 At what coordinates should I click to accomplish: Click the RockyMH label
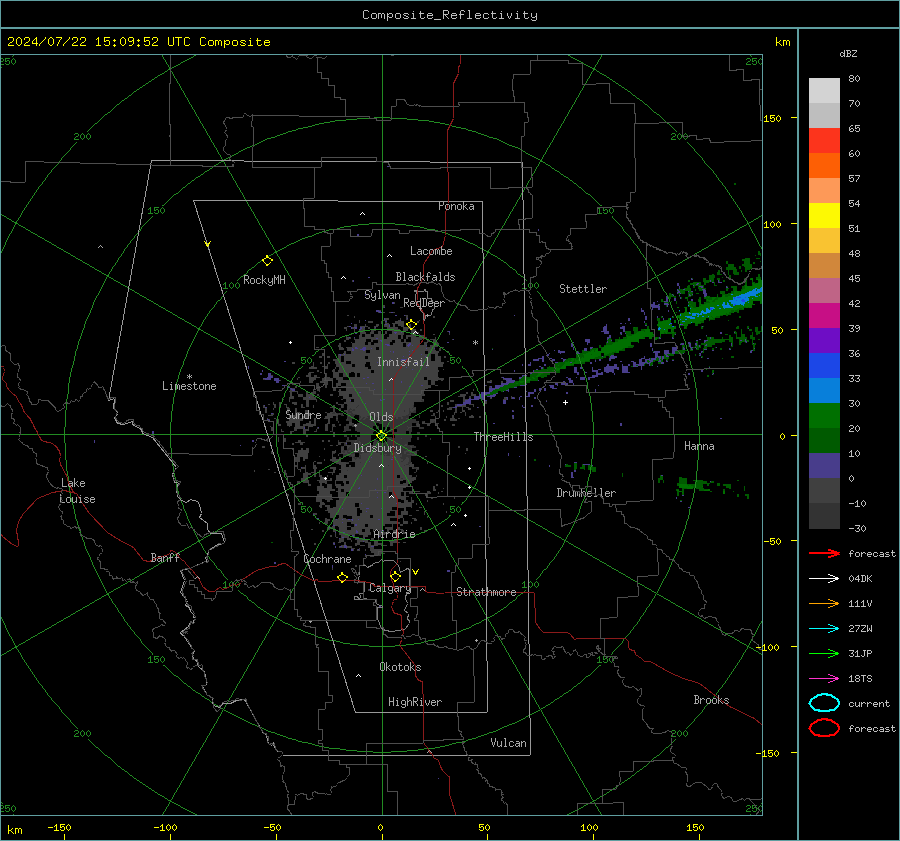point(264,280)
